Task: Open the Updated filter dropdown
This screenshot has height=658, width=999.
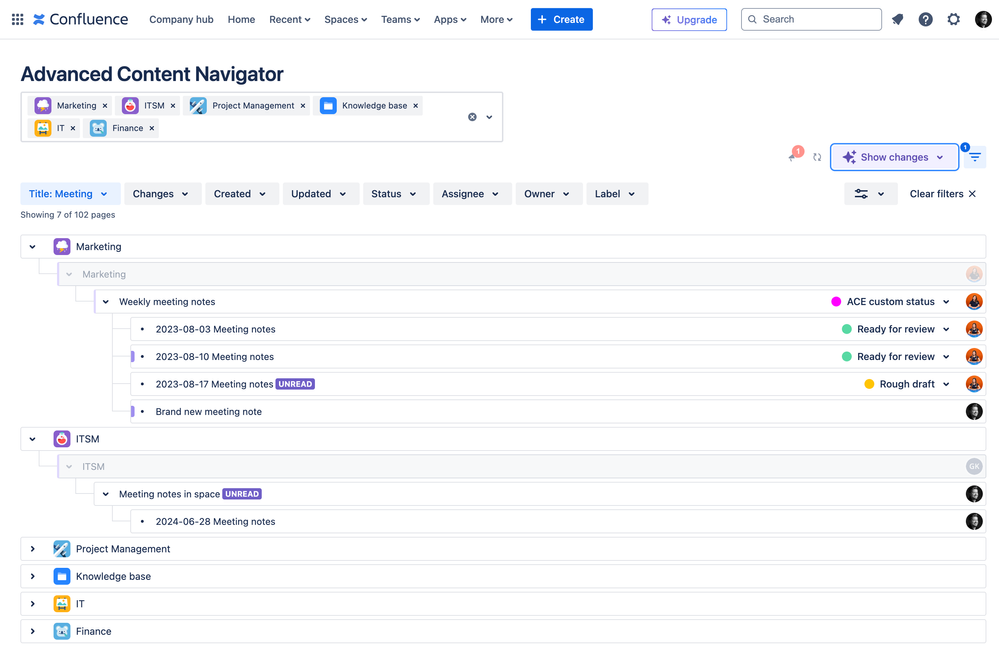Action: pos(320,194)
